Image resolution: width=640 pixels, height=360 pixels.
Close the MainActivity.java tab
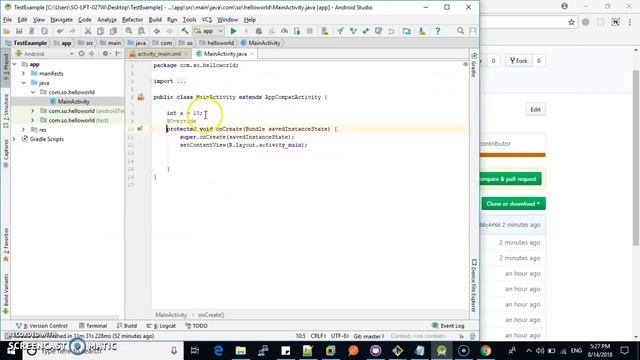pyautogui.click(x=252, y=54)
